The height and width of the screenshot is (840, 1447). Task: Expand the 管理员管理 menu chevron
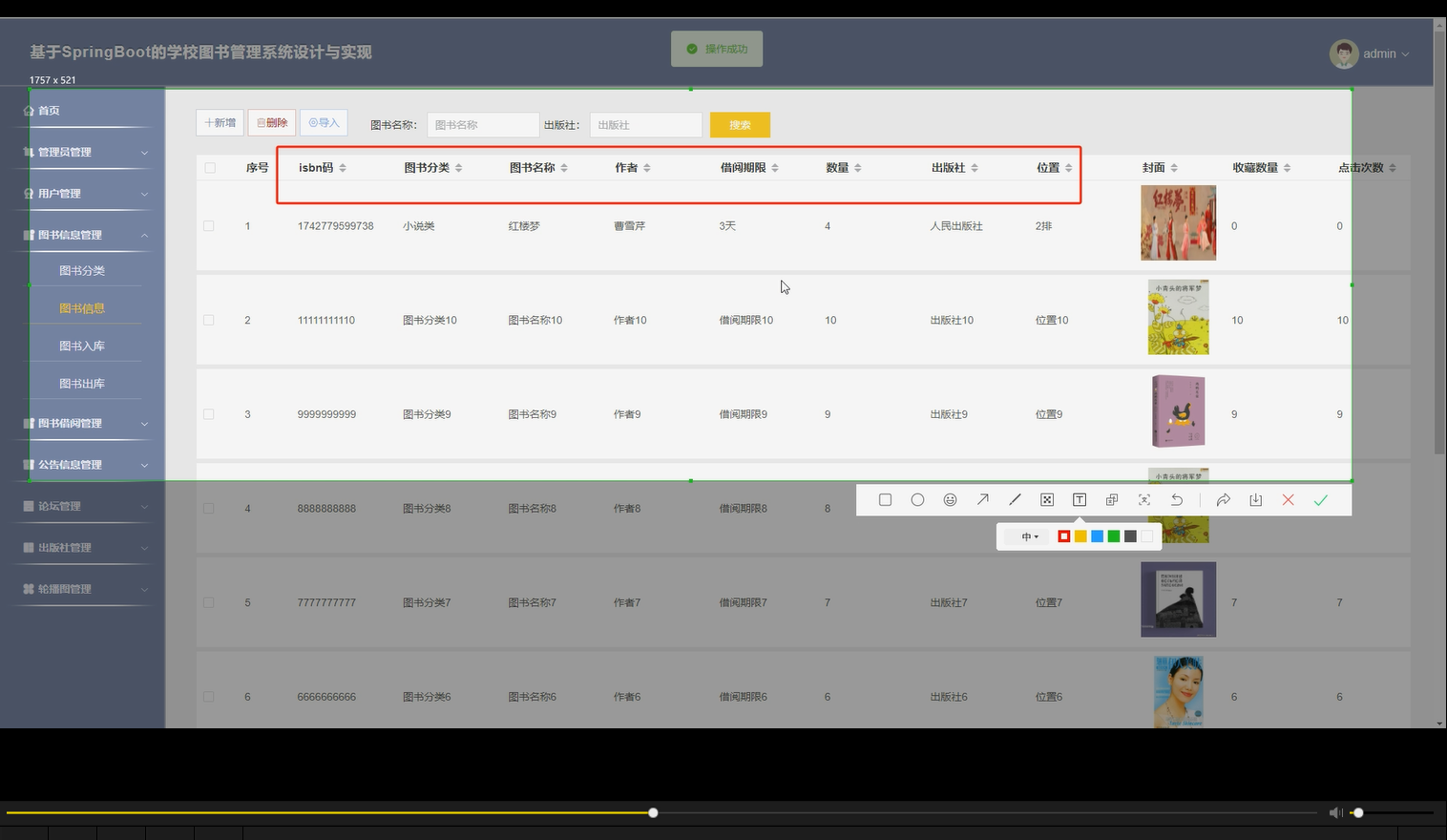(145, 153)
